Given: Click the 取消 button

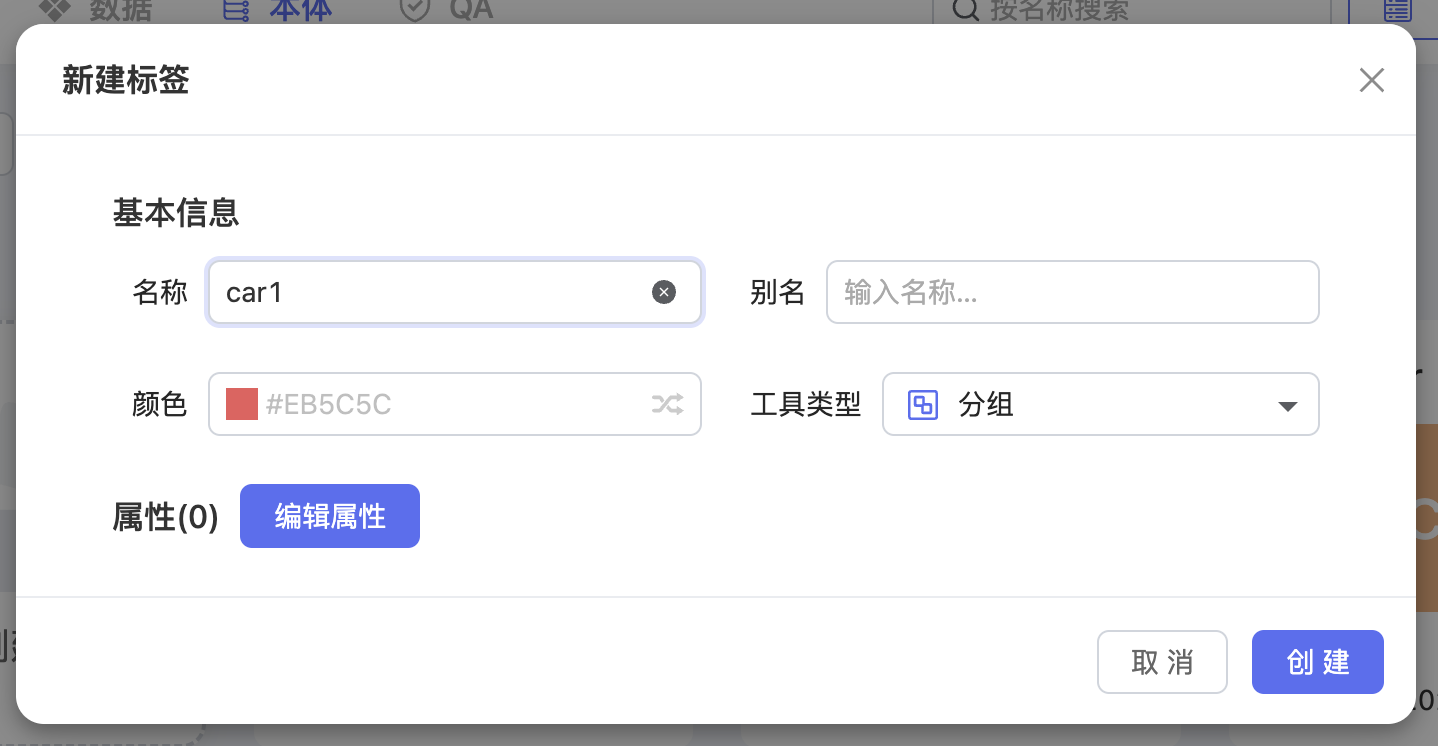Looking at the screenshot, I should [1162, 662].
